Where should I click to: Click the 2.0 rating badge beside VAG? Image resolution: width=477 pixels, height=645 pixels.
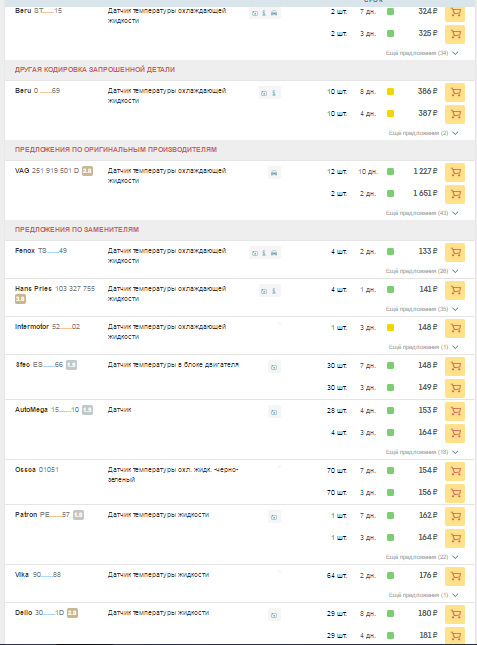(x=87, y=171)
